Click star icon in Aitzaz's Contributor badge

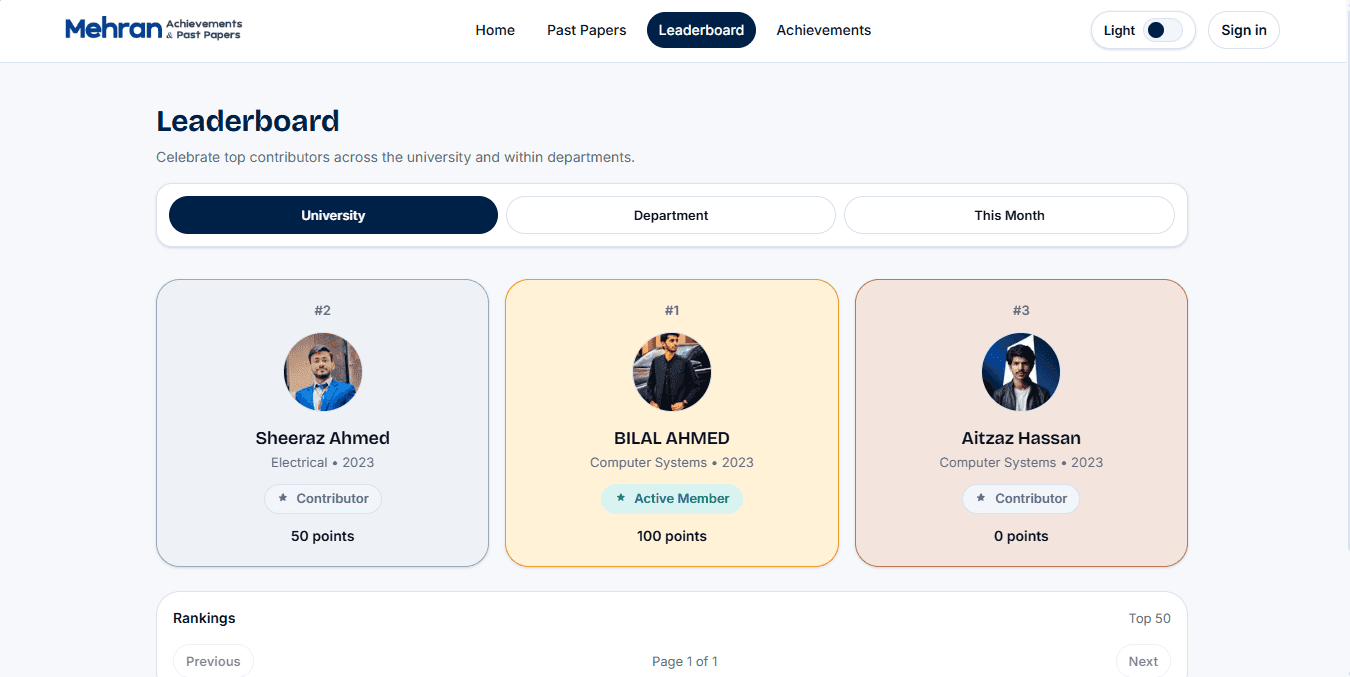[x=981, y=498]
